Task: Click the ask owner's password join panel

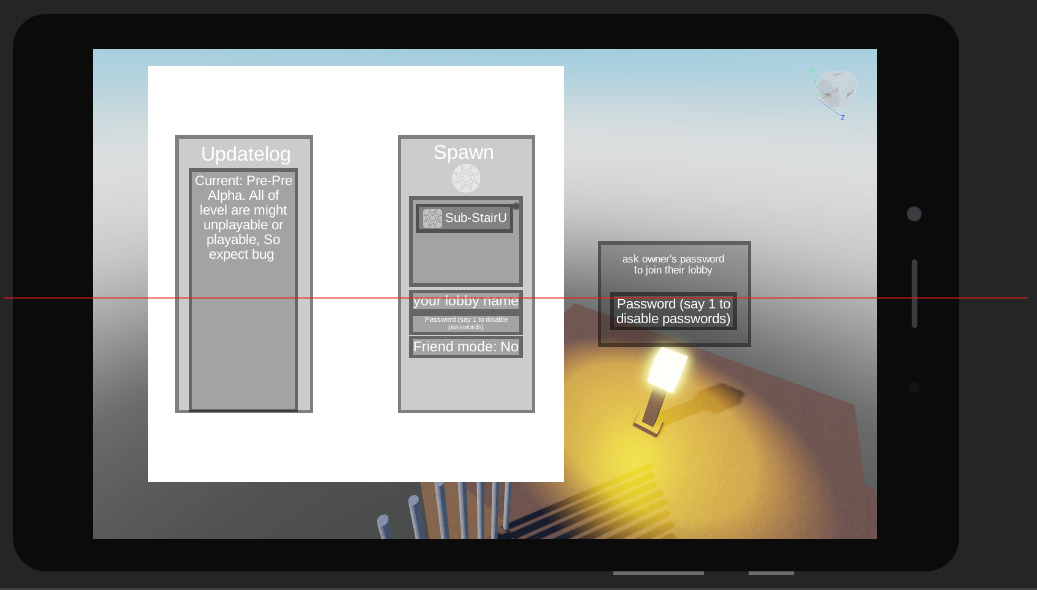Action: click(x=674, y=294)
